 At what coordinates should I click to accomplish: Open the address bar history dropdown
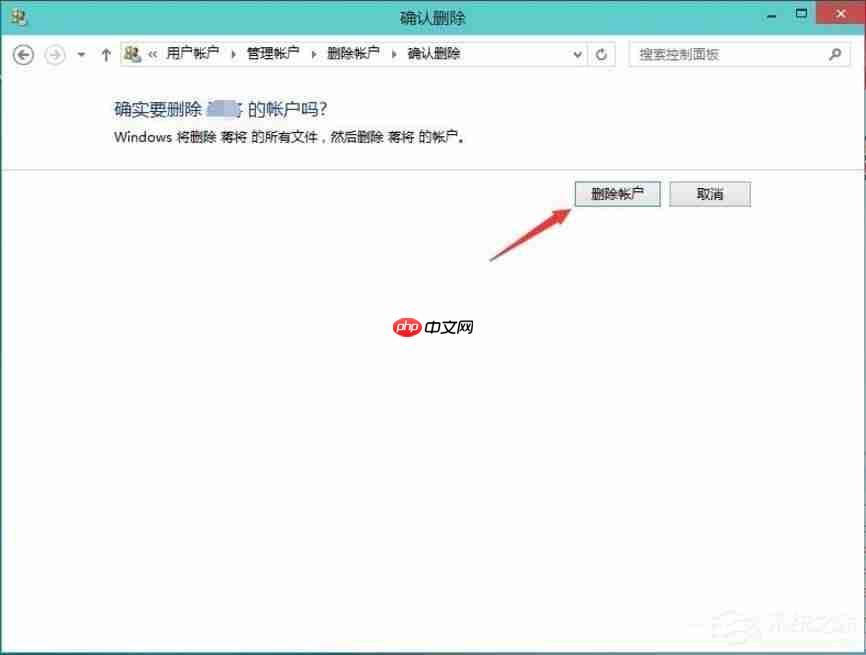pos(578,55)
